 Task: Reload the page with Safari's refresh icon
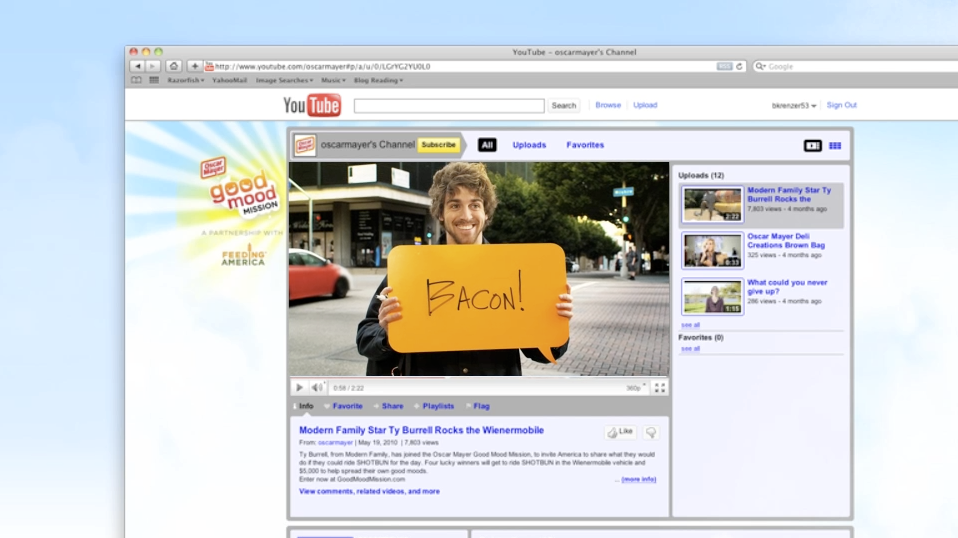point(740,66)
